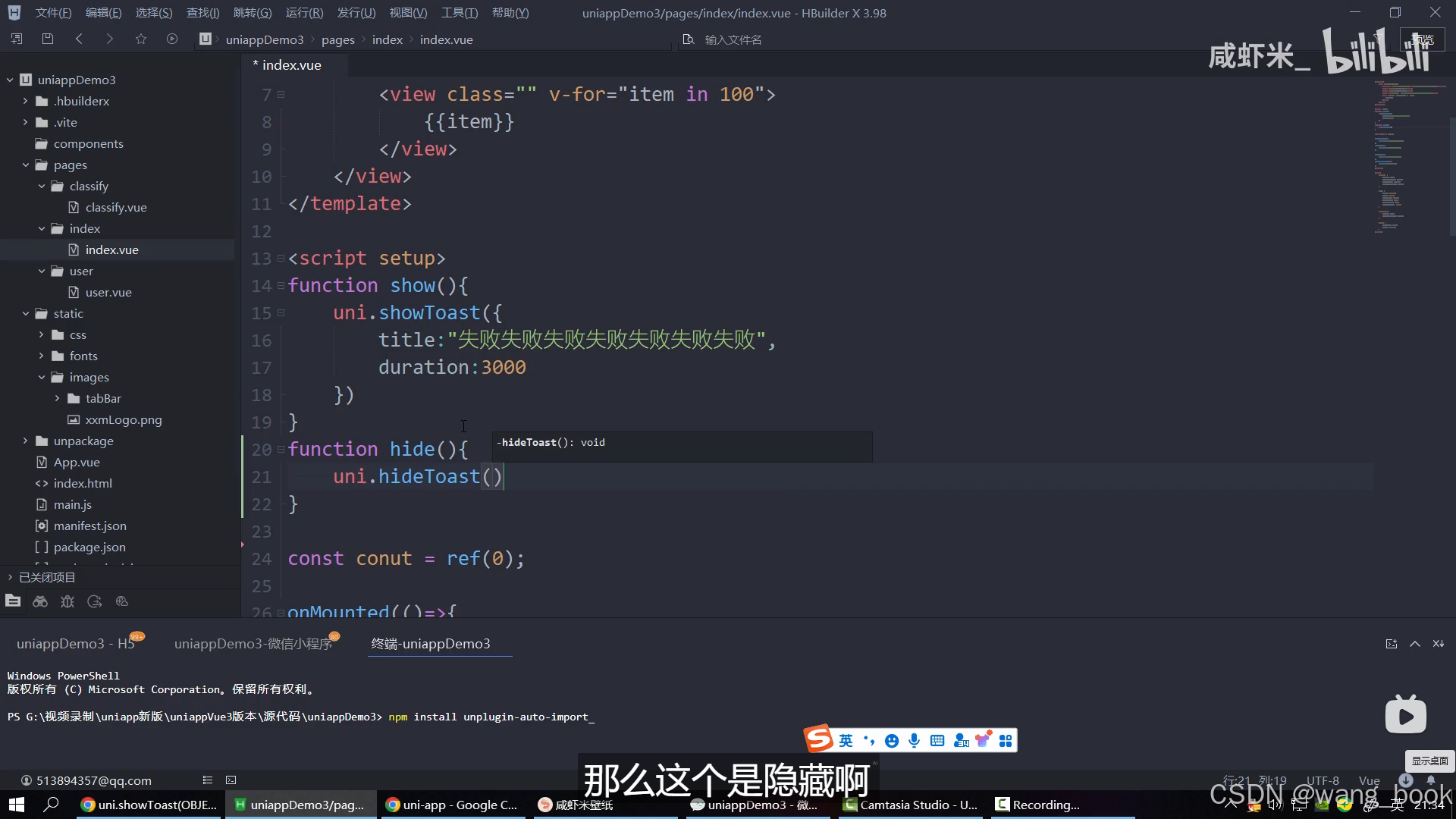
Task: Click the bookmark star icon
Action: pyautogui.click(x=141, y=39)
